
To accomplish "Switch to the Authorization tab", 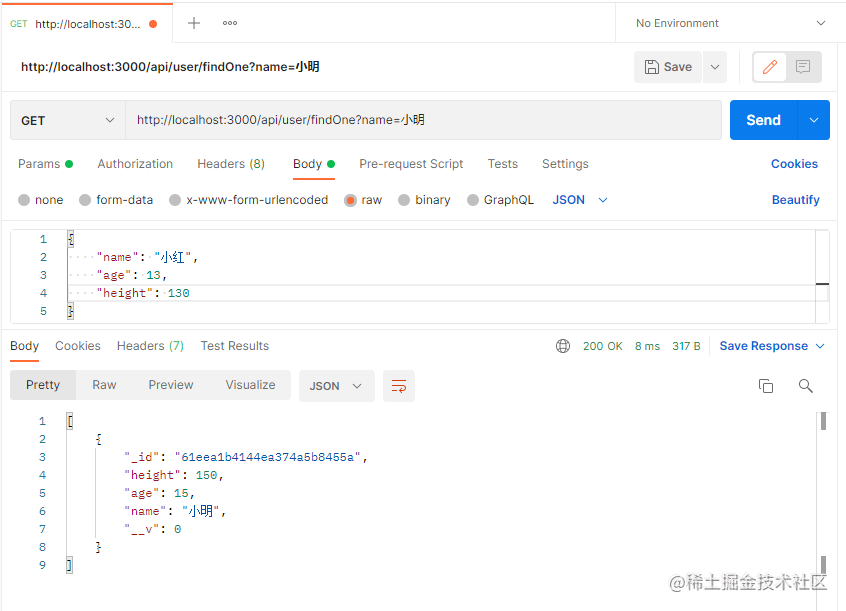I will coord(135,164).
